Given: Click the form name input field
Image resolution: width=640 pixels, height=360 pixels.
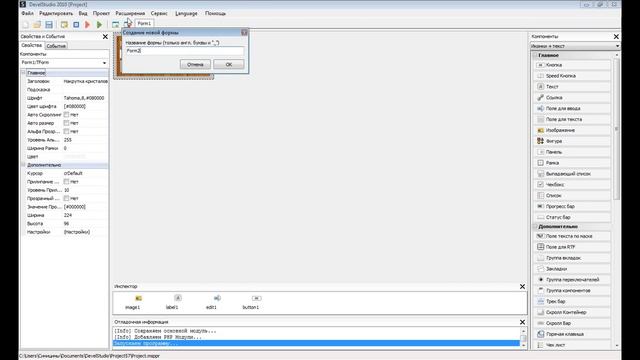Looking at the screenshot, I should click(184, 51).
